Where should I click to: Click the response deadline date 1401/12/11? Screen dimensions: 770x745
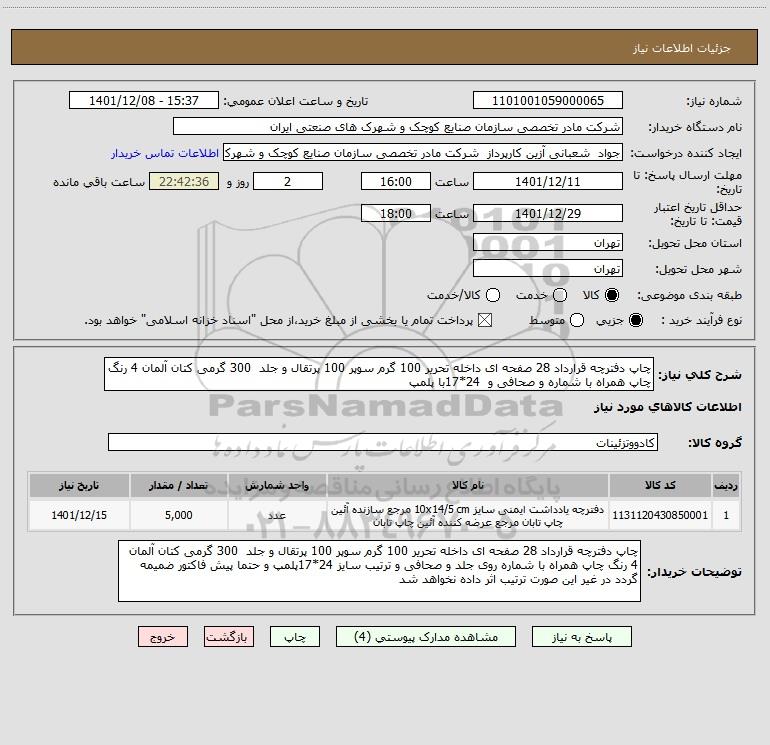(x=548, y=181)
